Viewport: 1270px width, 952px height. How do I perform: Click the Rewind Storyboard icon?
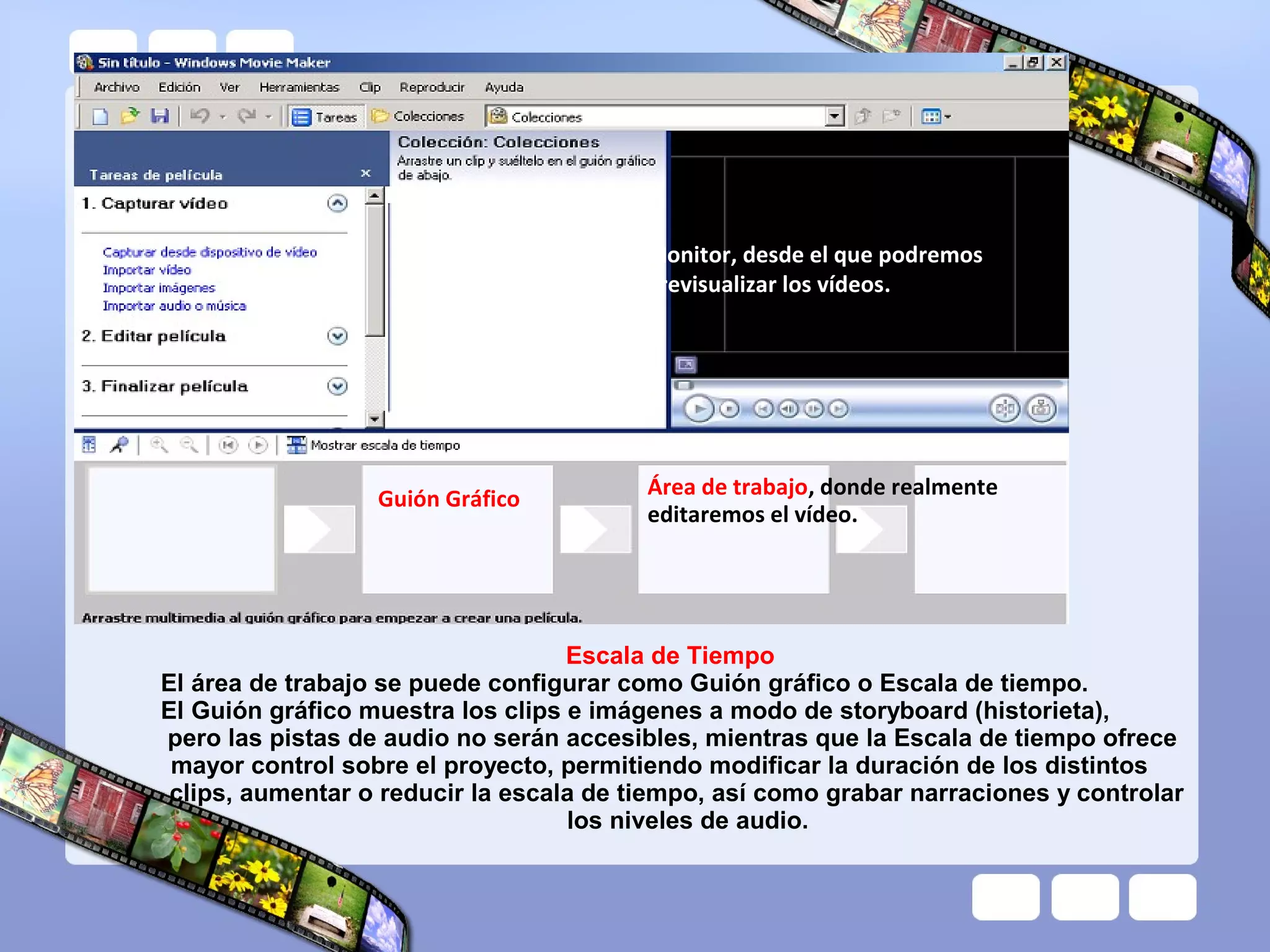pos(229,445)
